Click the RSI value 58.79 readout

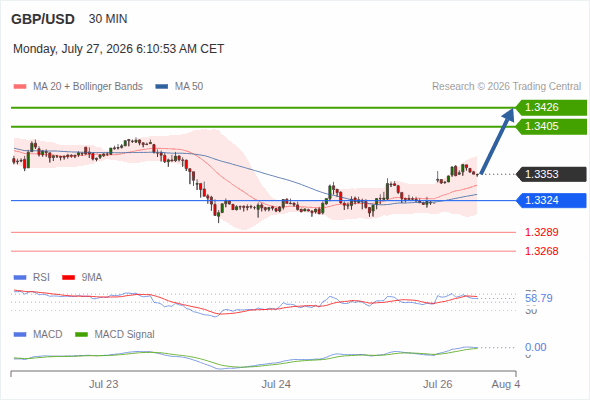pyautogui.click(x=539, y=298)
